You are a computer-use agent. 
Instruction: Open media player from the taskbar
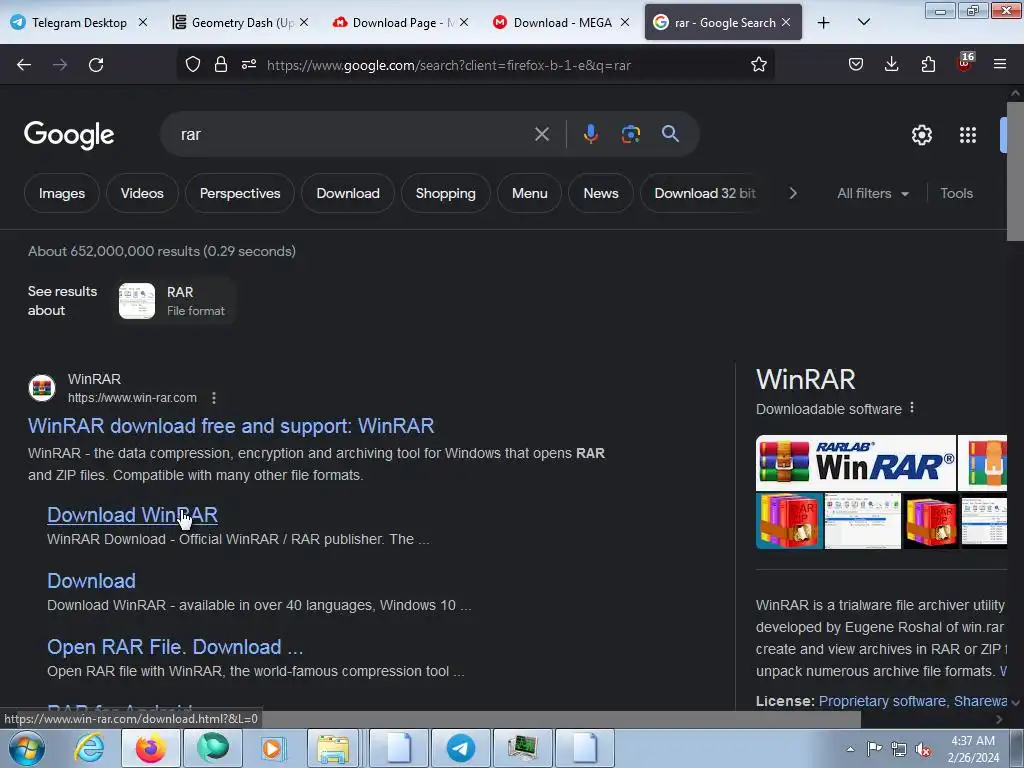click(272, 748)
